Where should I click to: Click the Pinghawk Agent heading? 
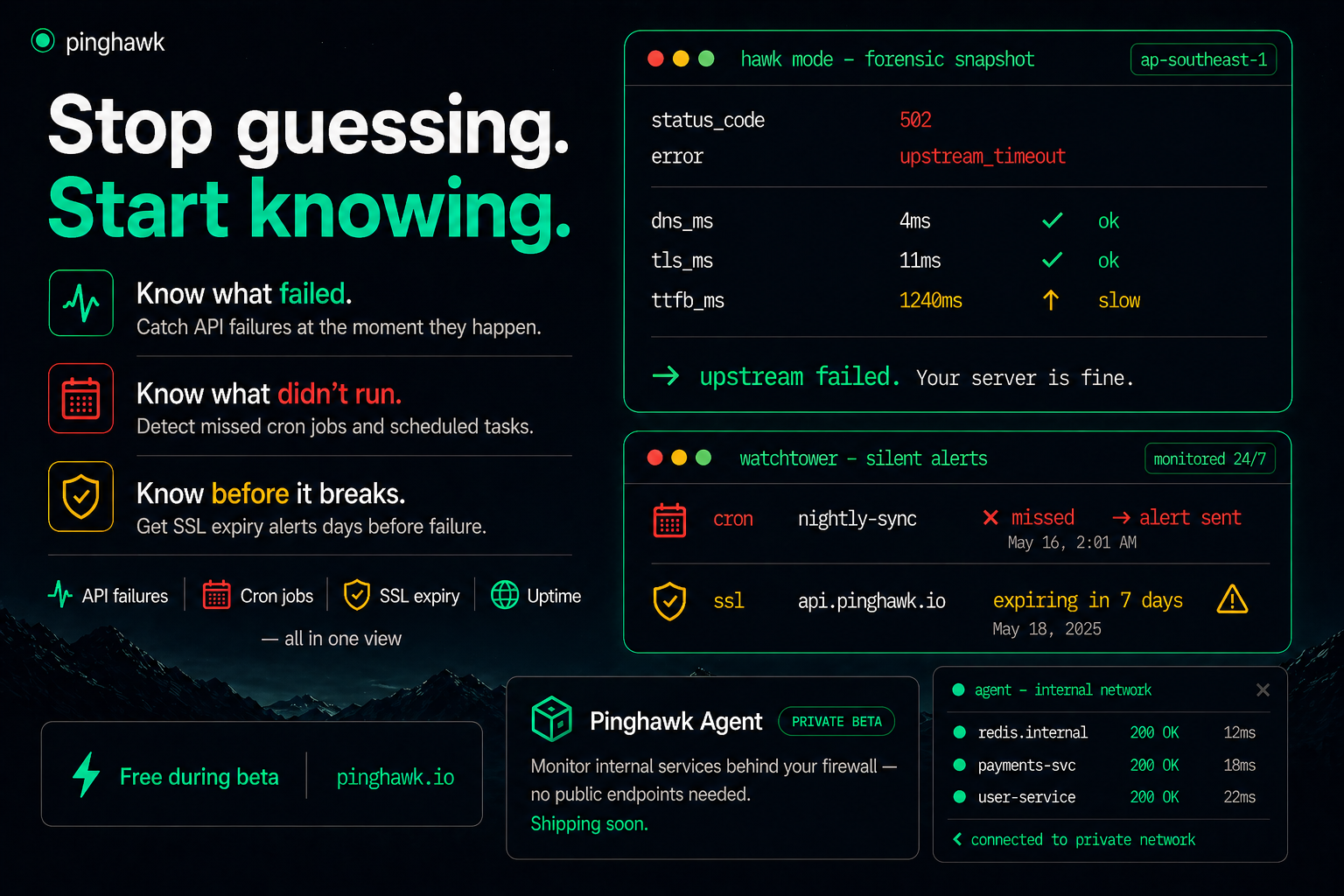point(676,721)
